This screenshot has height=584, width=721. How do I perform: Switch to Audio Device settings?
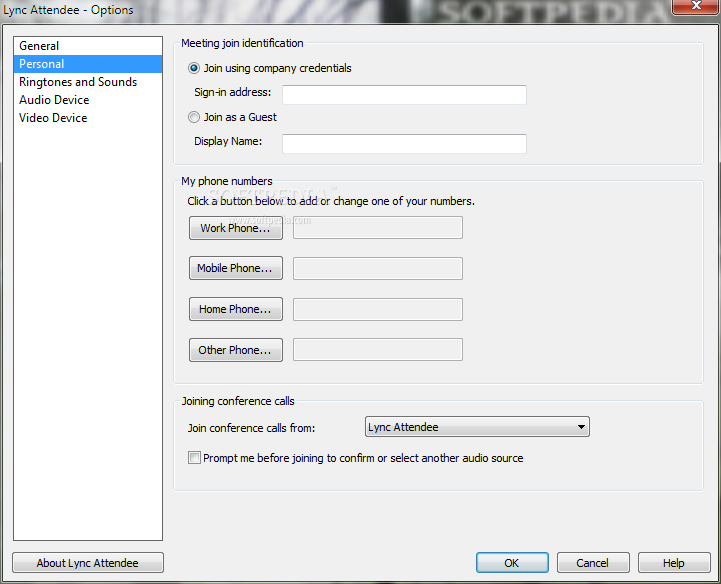click(88, 100)
